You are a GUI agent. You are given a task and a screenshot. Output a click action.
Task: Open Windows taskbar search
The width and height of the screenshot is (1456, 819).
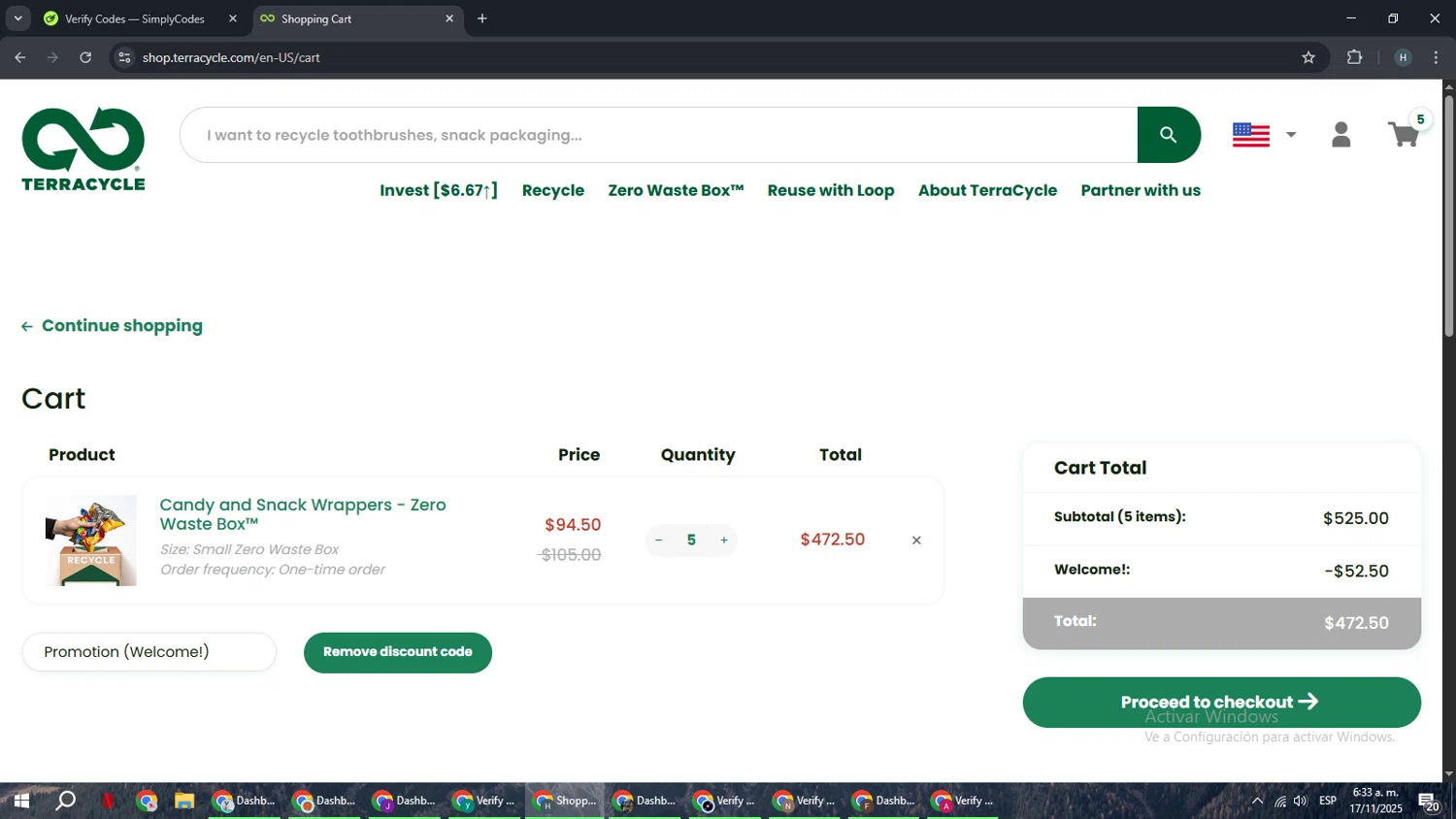coord(65,801)
